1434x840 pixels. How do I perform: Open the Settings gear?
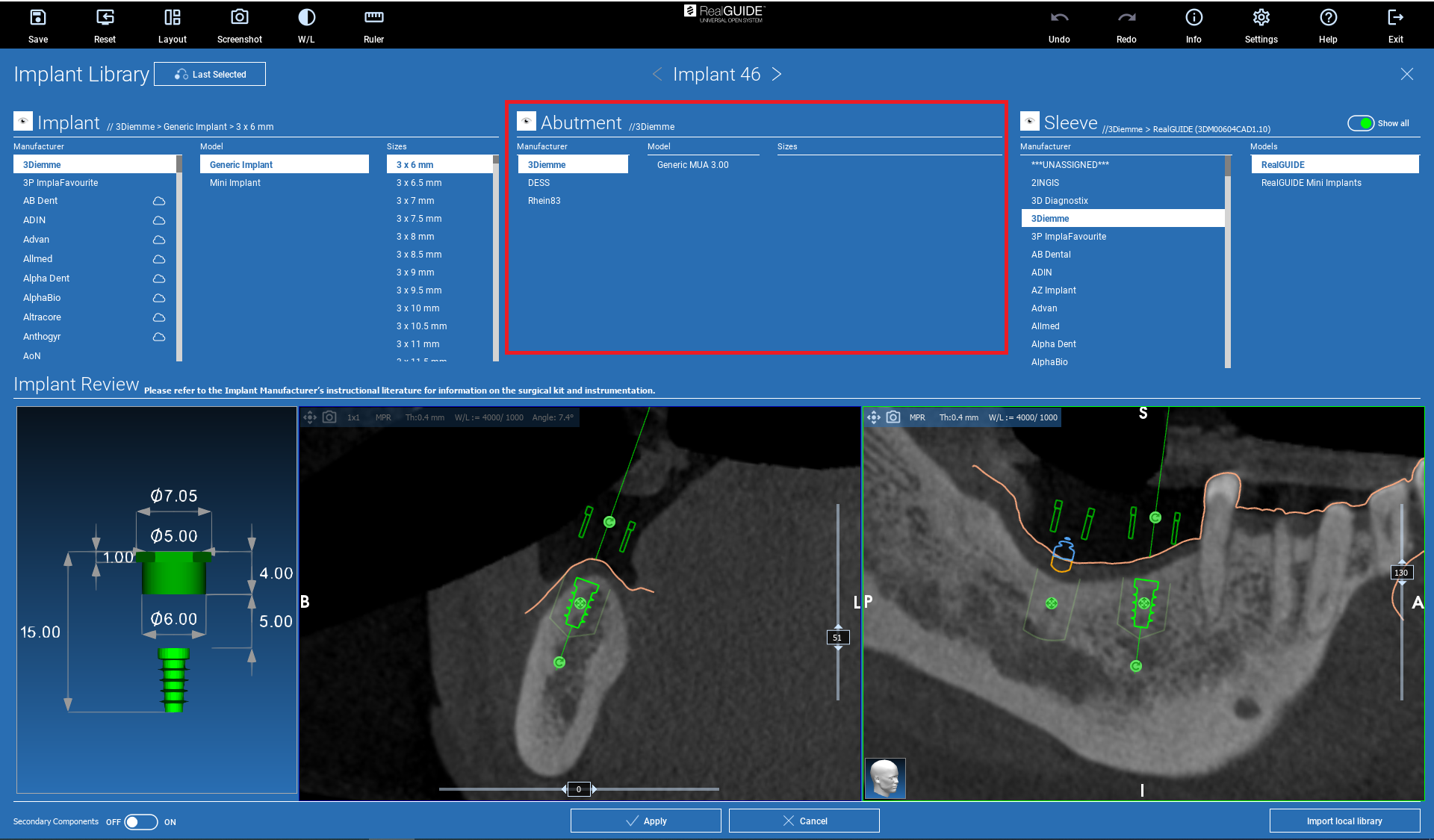pyautogui.click(x=1261, y=18)
